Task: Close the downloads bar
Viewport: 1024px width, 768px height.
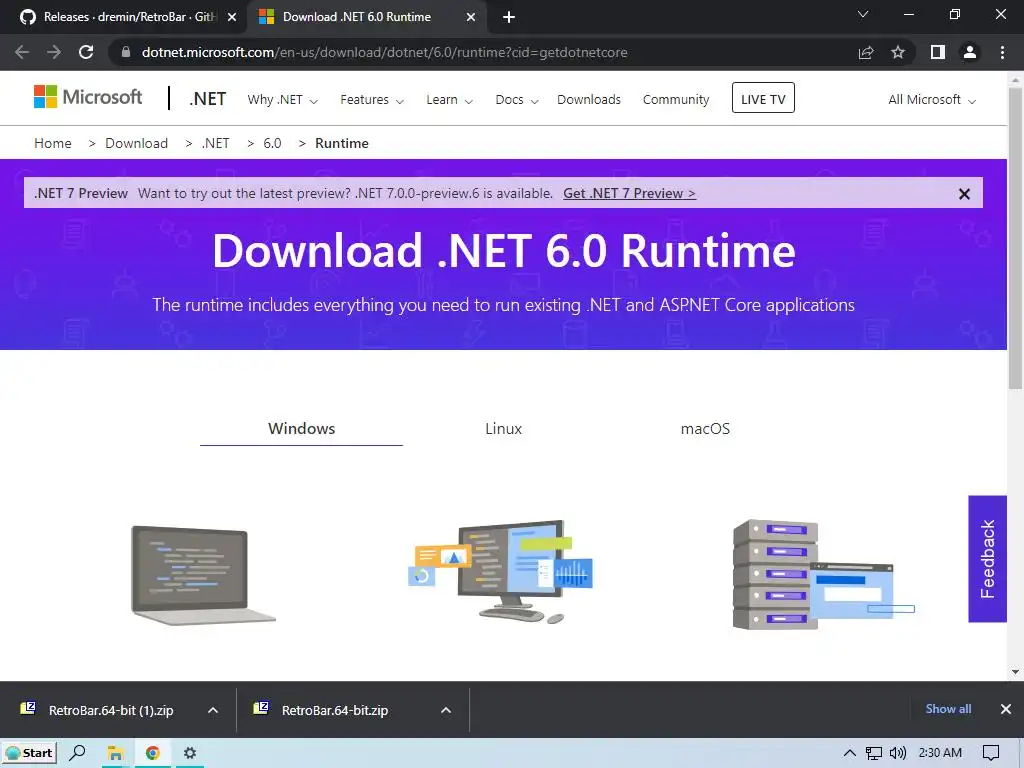Action: click(x=1006, y=709)
